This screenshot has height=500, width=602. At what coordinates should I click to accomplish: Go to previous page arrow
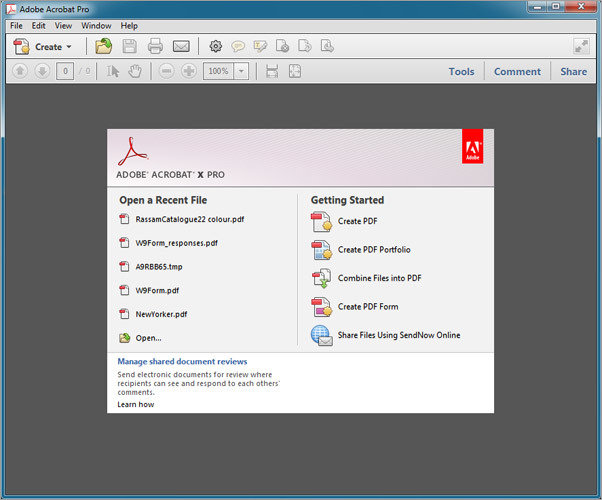[x=20, y=71]
